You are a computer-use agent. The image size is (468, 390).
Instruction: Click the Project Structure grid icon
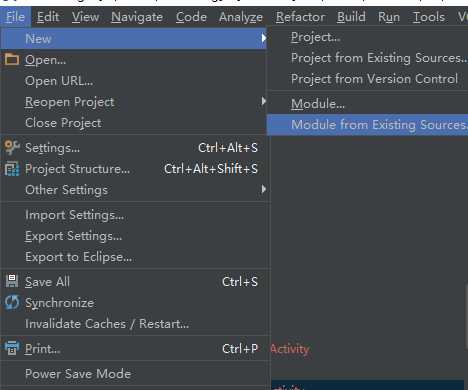tap(12, 169)
